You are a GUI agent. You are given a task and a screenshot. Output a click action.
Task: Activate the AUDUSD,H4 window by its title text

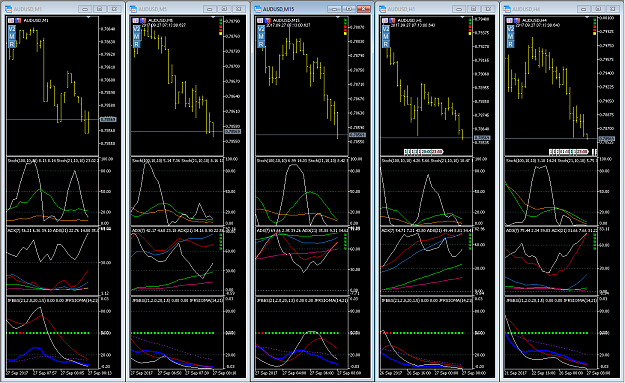(527, 9)
